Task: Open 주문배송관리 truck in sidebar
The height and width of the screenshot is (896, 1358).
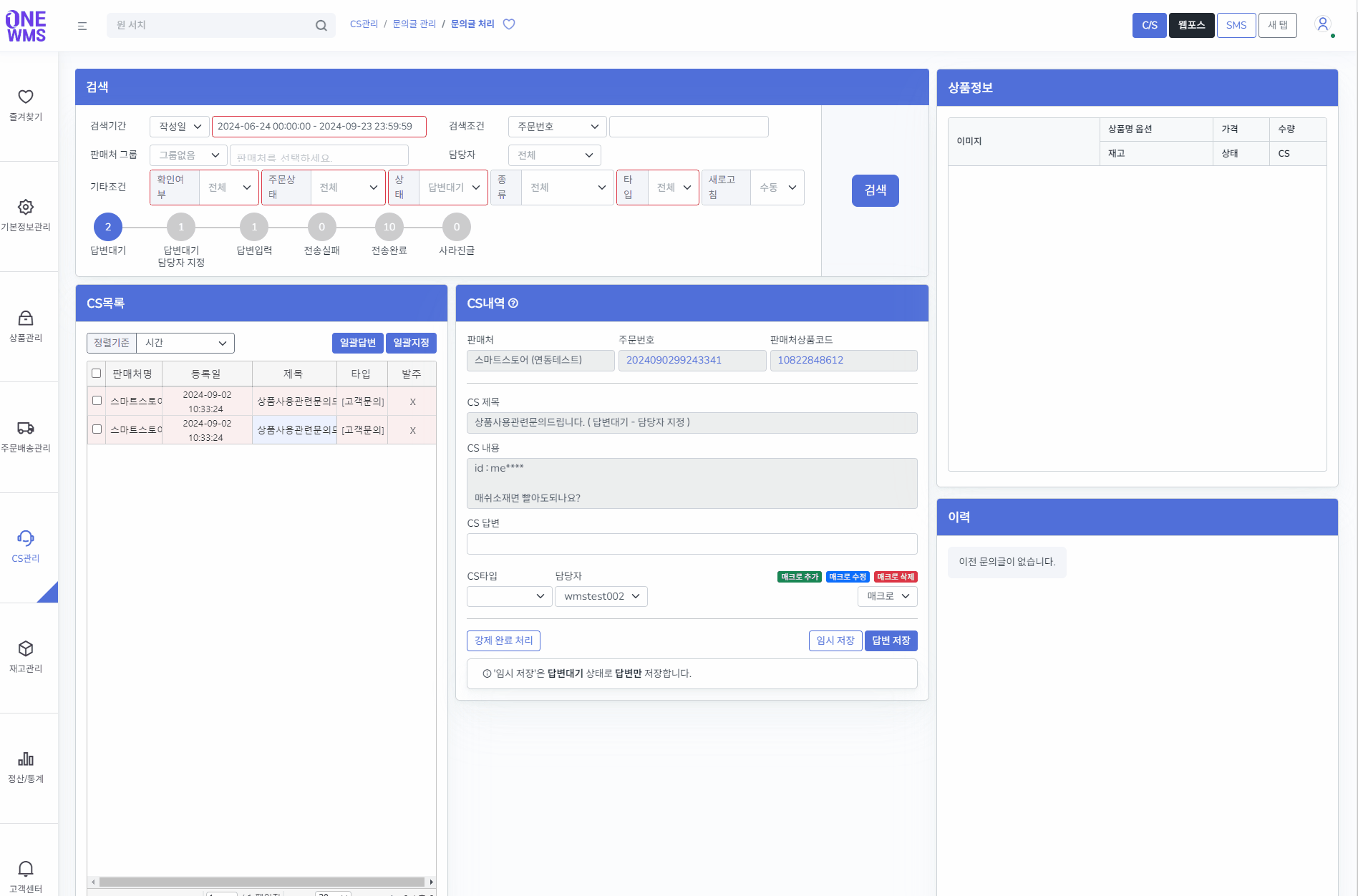Action: [26, 437]
